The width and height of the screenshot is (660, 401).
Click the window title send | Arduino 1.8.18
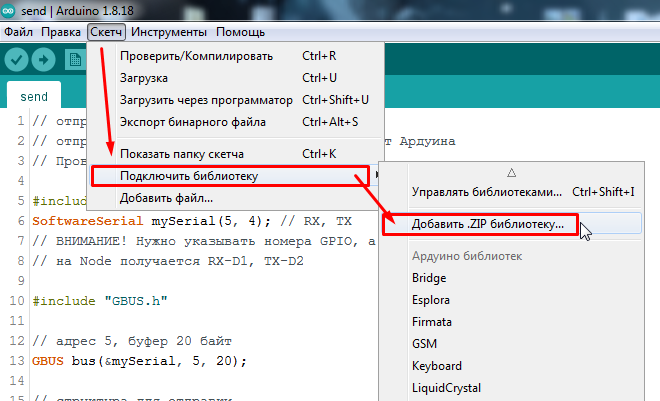(77, 11)
